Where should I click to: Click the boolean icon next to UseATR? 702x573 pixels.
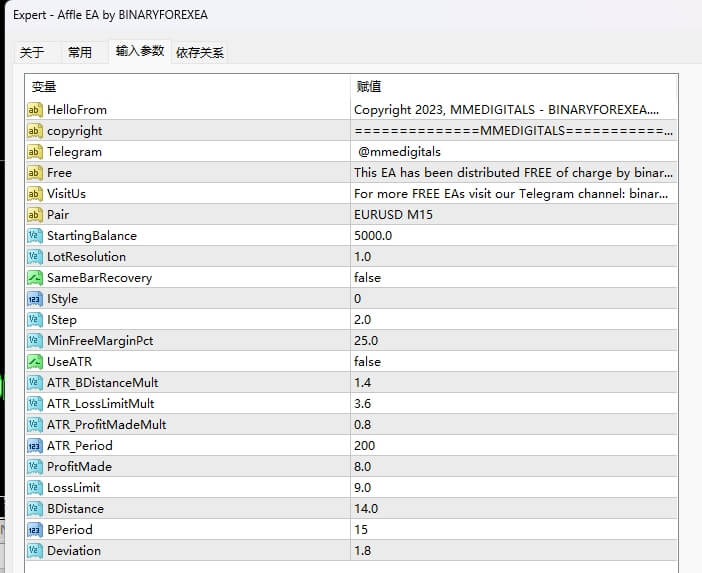35,362
